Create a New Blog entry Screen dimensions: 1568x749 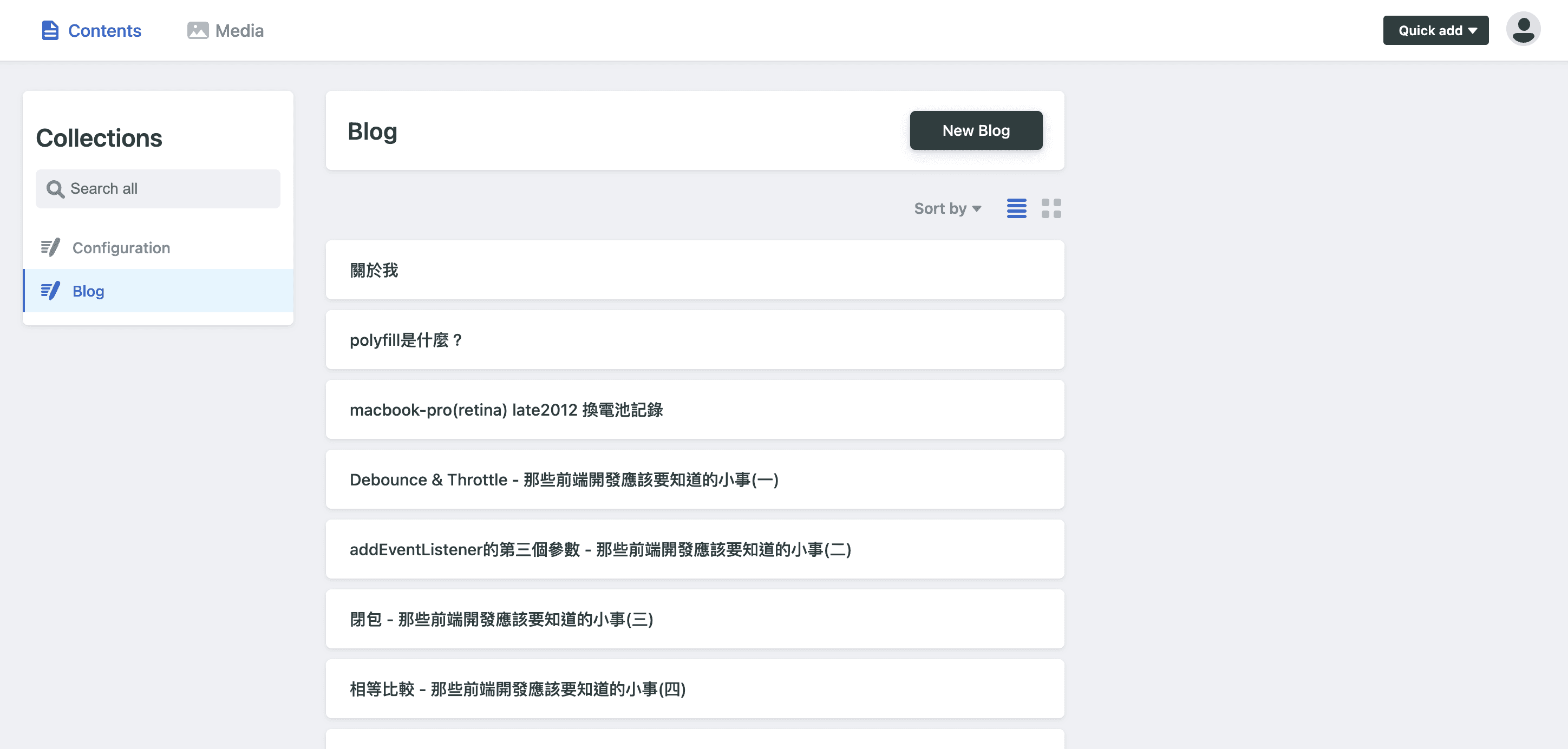pos(976,130)
